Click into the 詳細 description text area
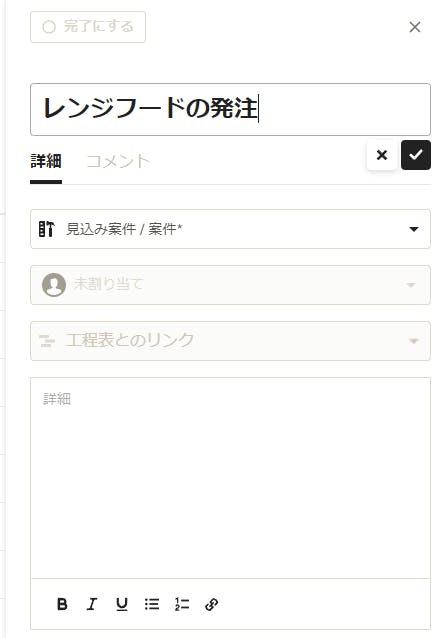This screenshot has height=638, width=444. coord(230,478)
